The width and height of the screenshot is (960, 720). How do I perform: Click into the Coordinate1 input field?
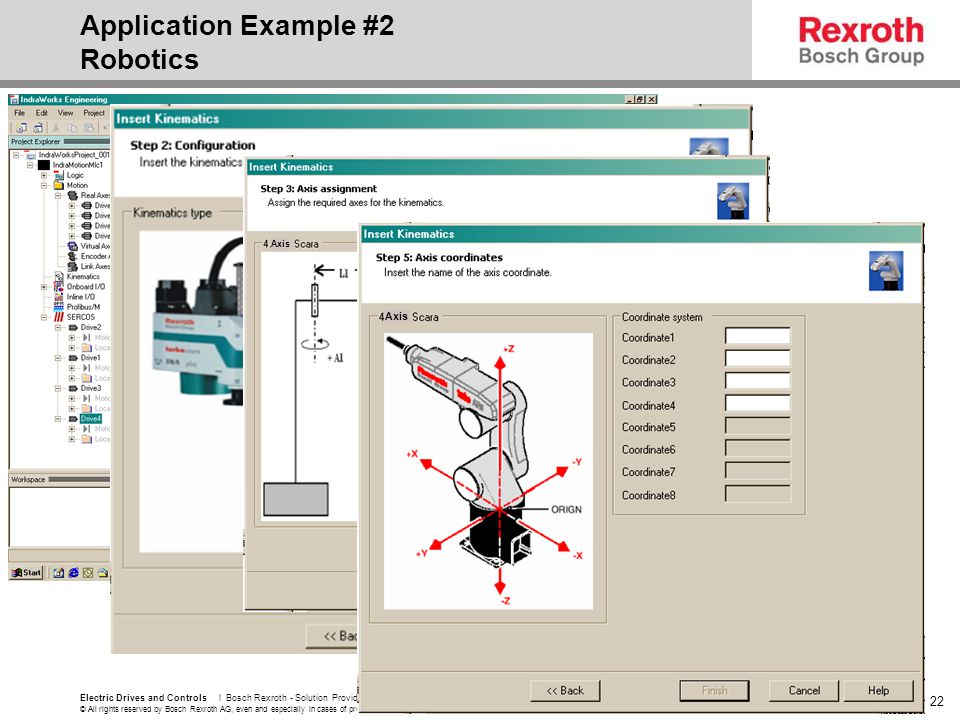point(757,336)
